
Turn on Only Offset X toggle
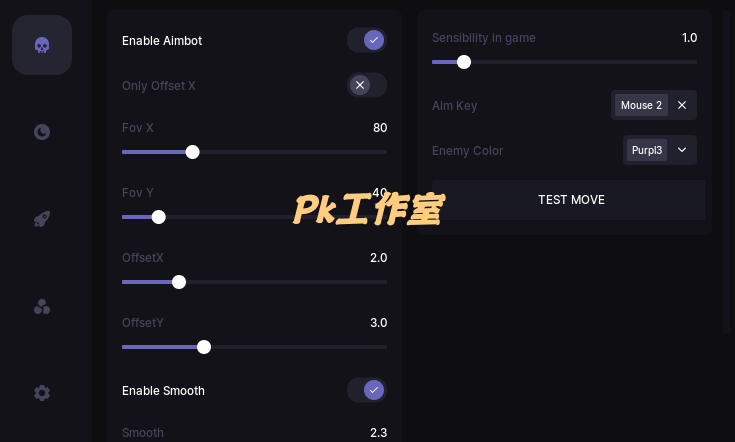click(367, 85)
